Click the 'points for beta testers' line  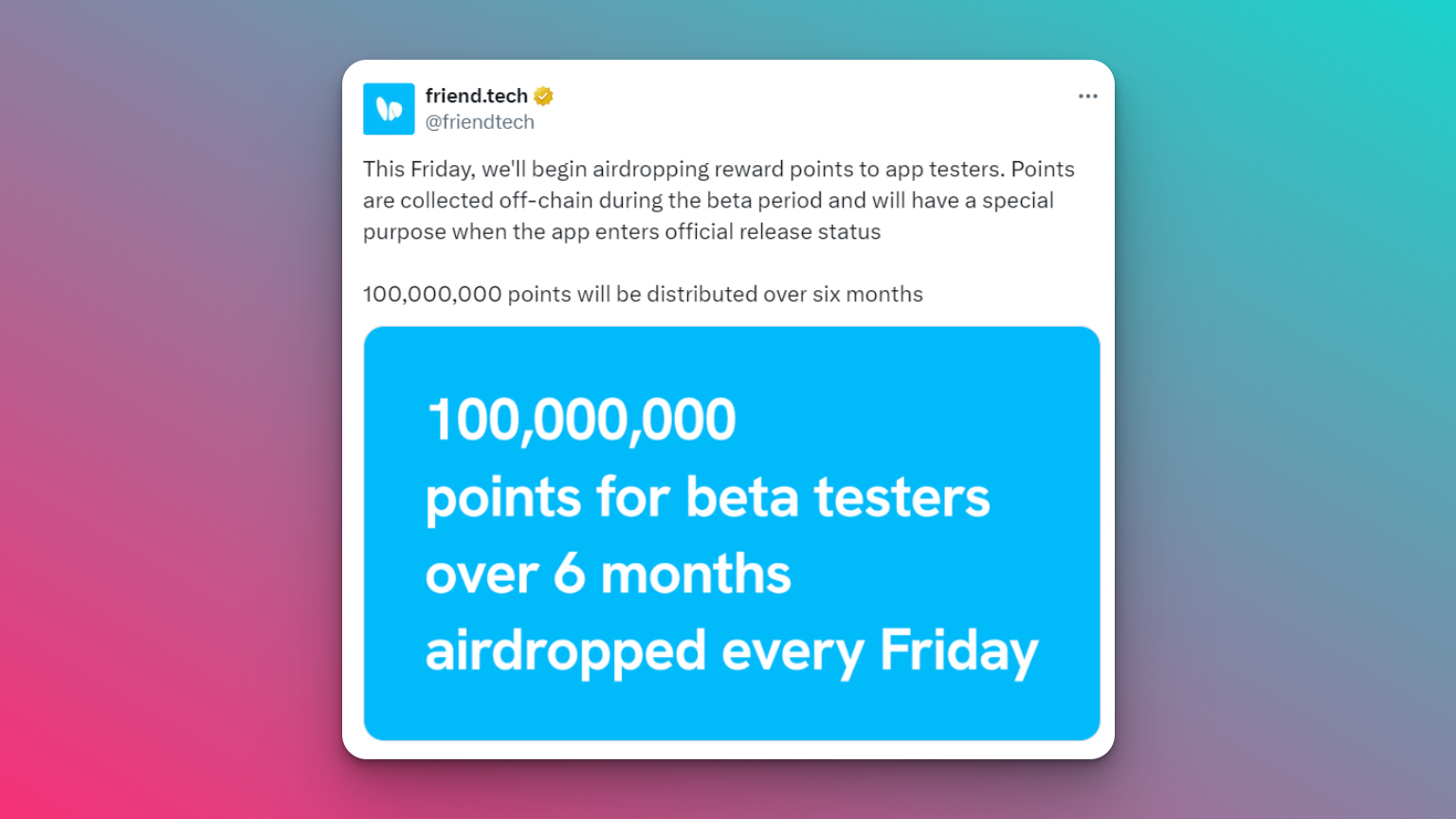point(707,497)
